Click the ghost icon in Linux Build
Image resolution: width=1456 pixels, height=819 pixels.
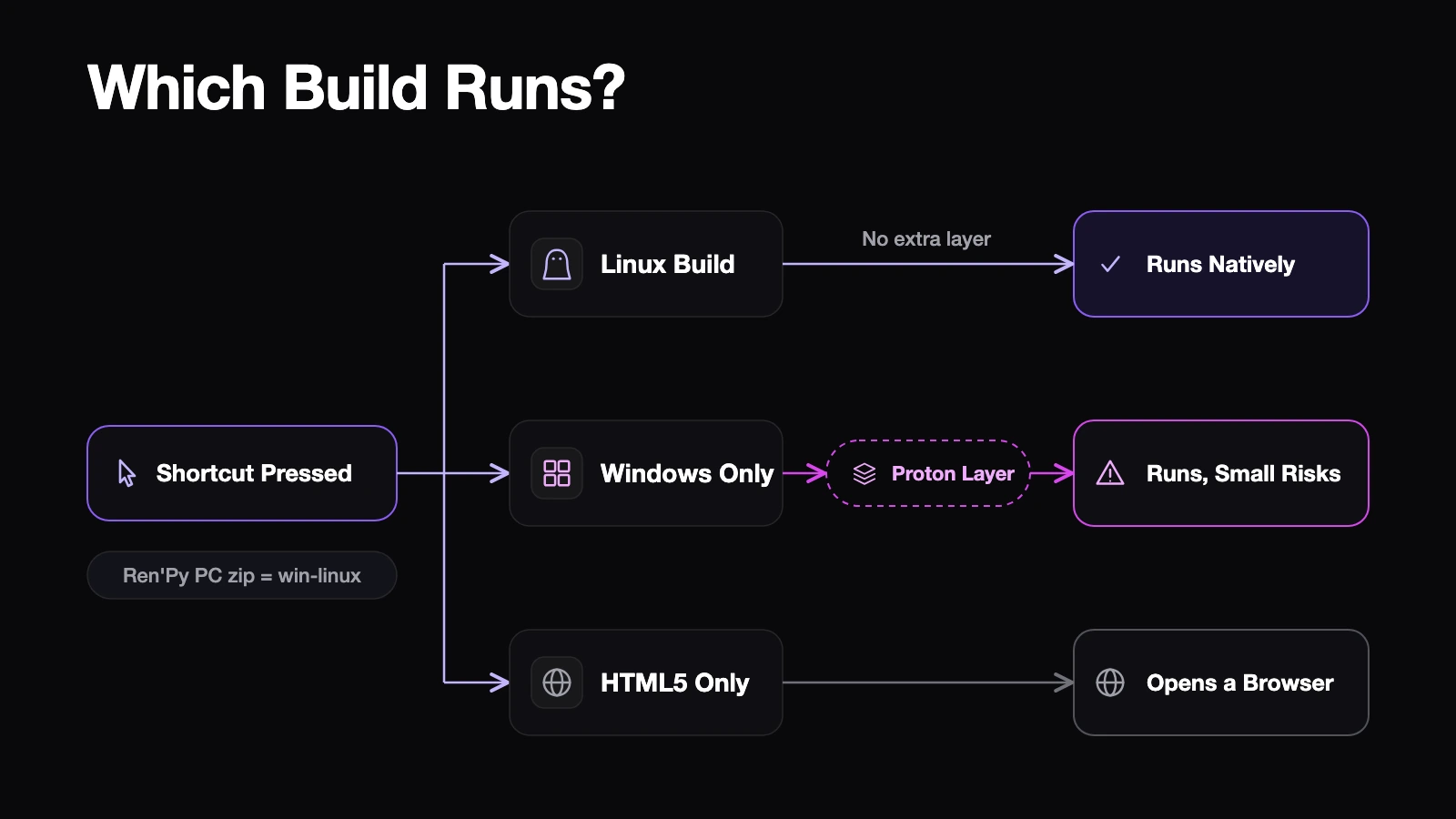pyautogui.click(x=557, y=264)
